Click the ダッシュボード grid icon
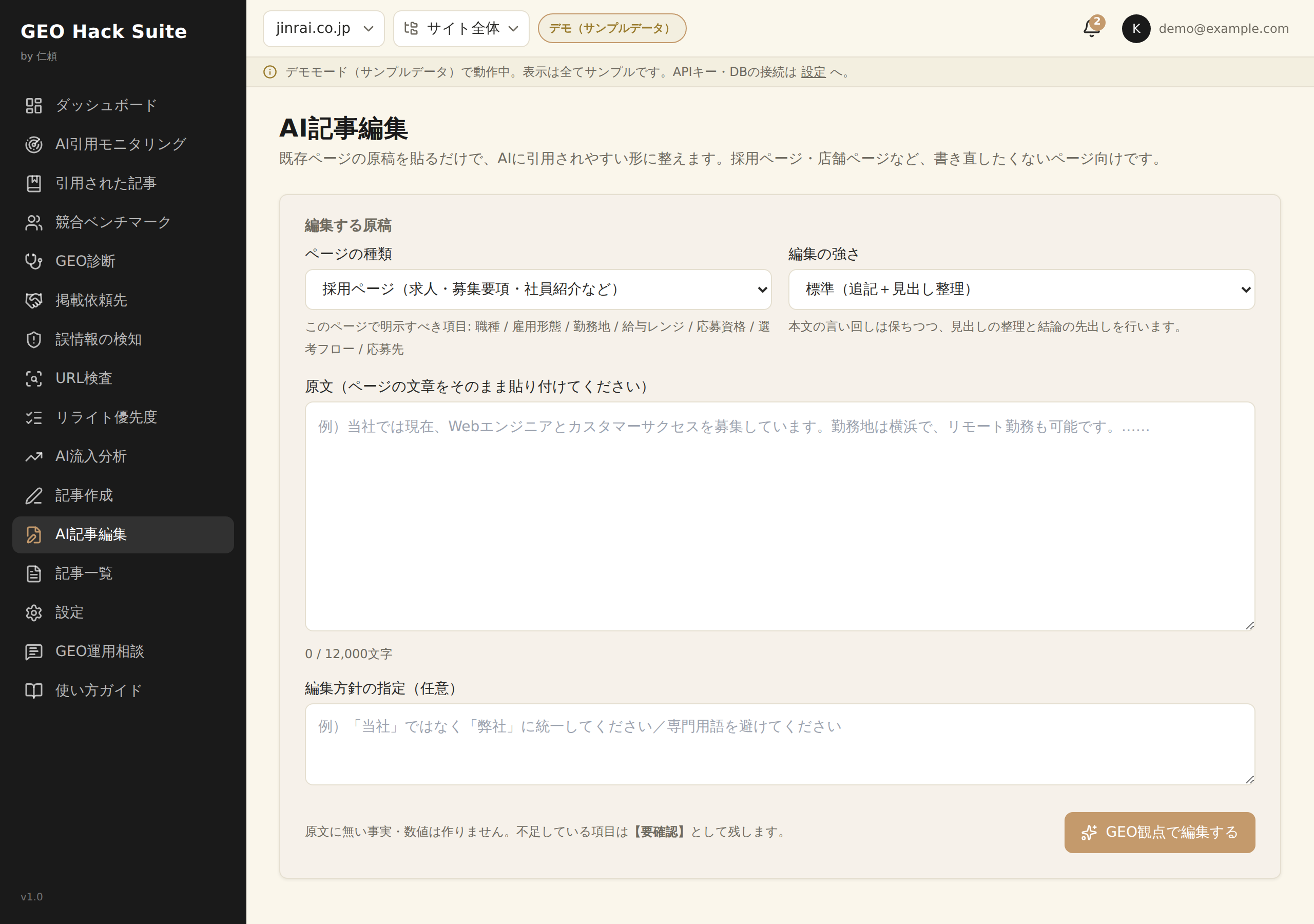 (x=34, y=105)
